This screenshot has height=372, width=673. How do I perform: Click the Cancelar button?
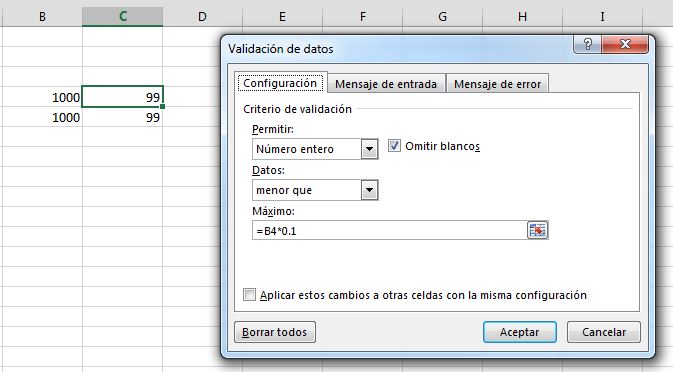pos(603,332)
